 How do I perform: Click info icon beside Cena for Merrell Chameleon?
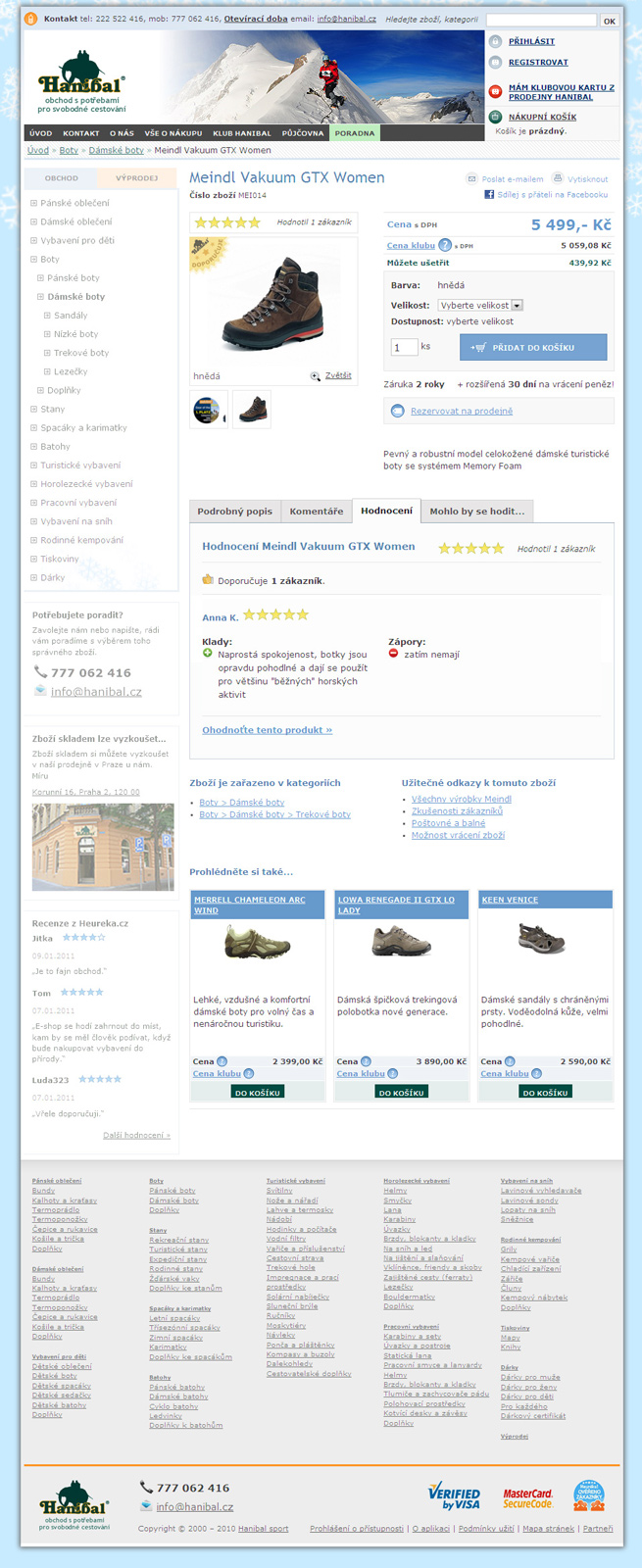(222, 1061)
